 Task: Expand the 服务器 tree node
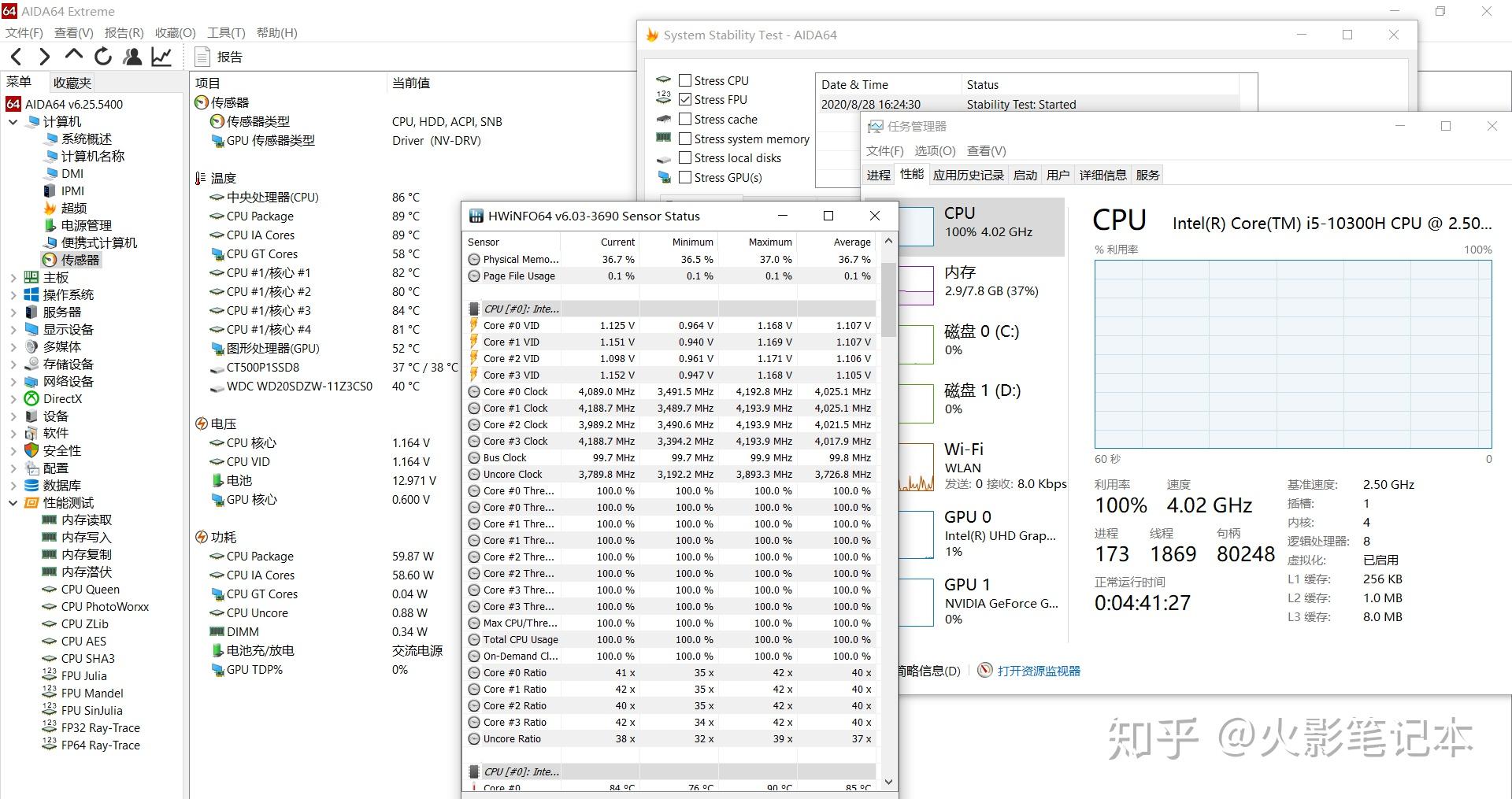pyautogui.click(x=13, y=312)
